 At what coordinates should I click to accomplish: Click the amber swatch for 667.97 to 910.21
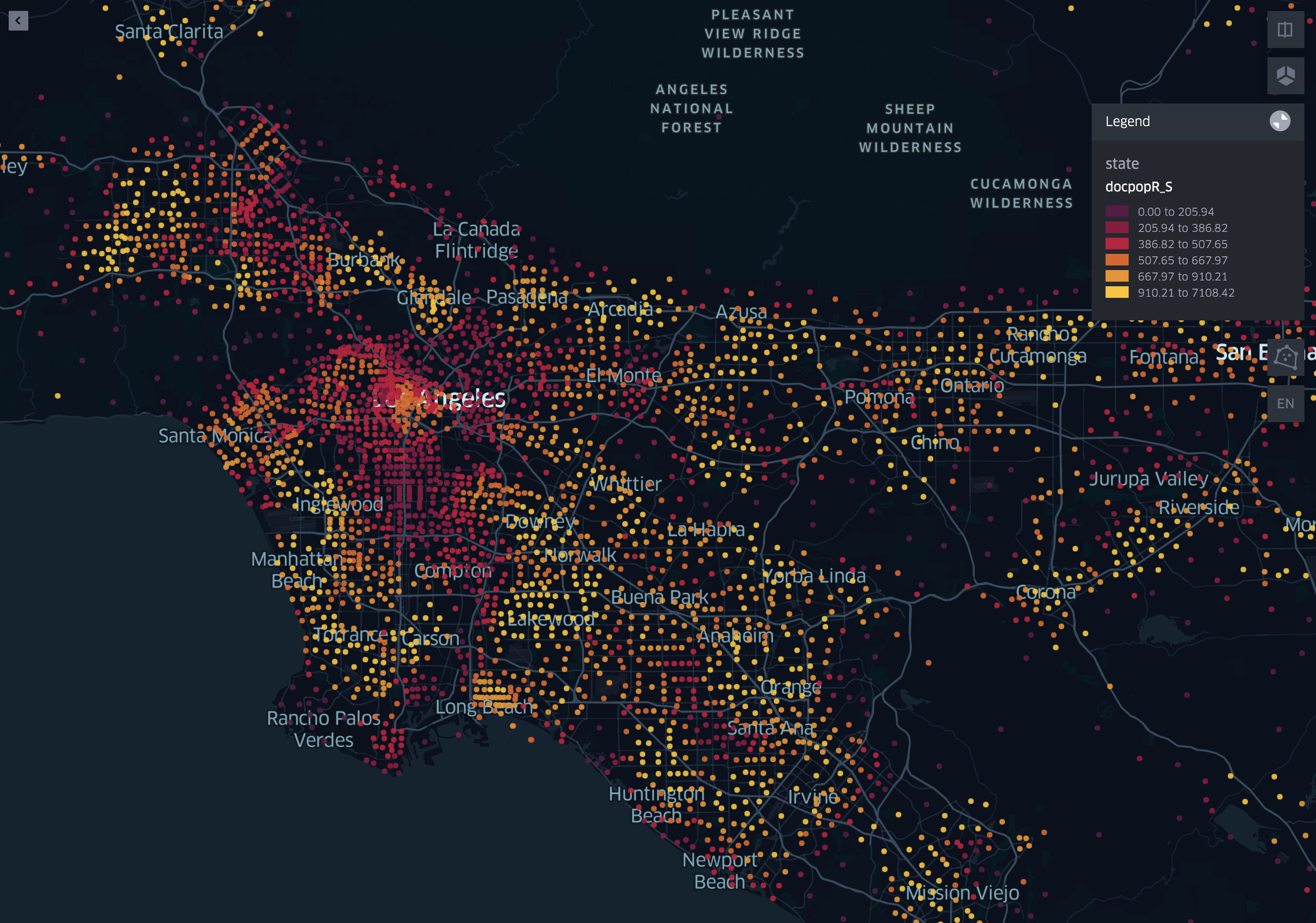tap(1116, 276)
